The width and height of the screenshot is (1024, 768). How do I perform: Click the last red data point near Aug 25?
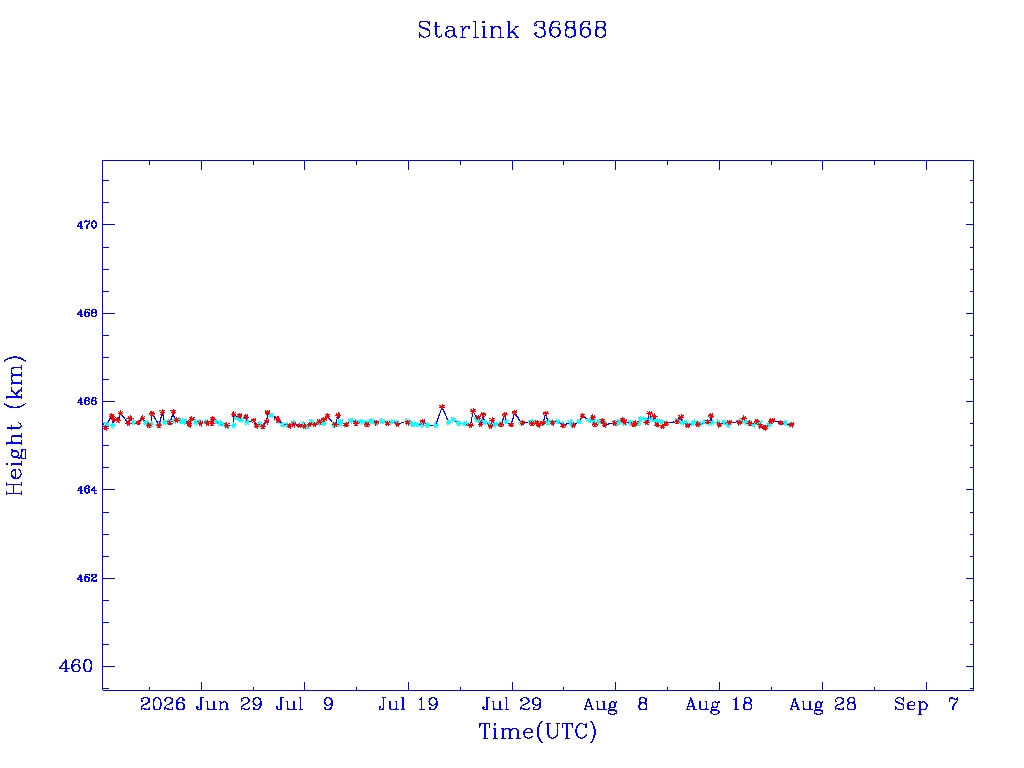[792, 424]
